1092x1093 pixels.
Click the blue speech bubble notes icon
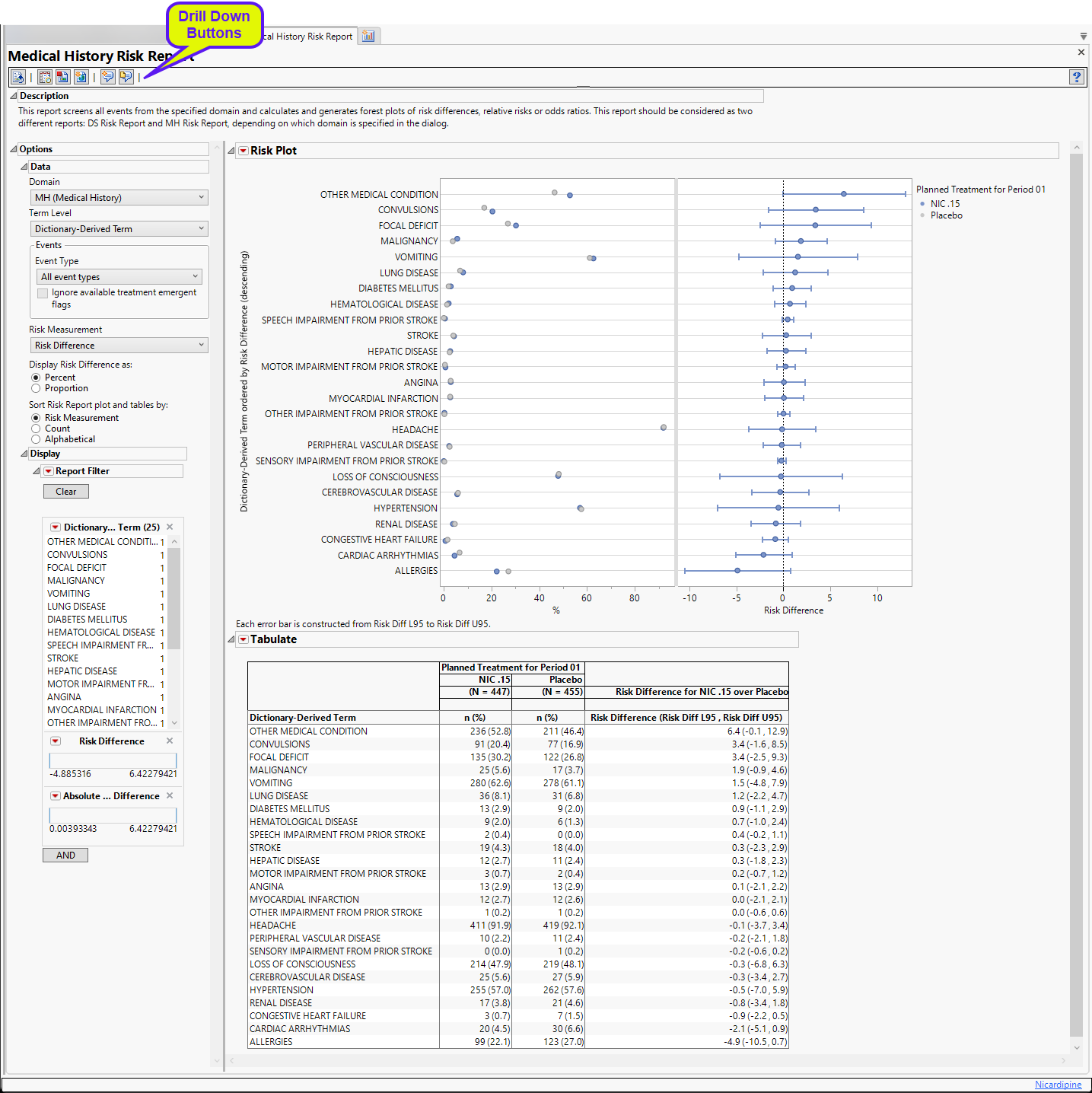[107, 77]
